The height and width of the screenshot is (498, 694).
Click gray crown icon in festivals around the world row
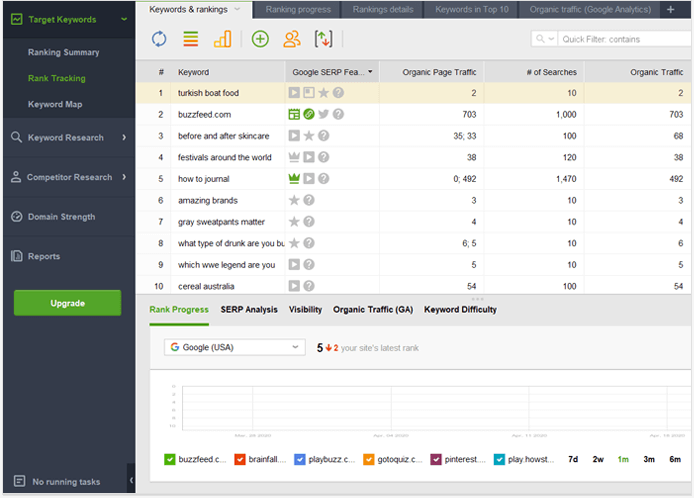coord(294,157)
